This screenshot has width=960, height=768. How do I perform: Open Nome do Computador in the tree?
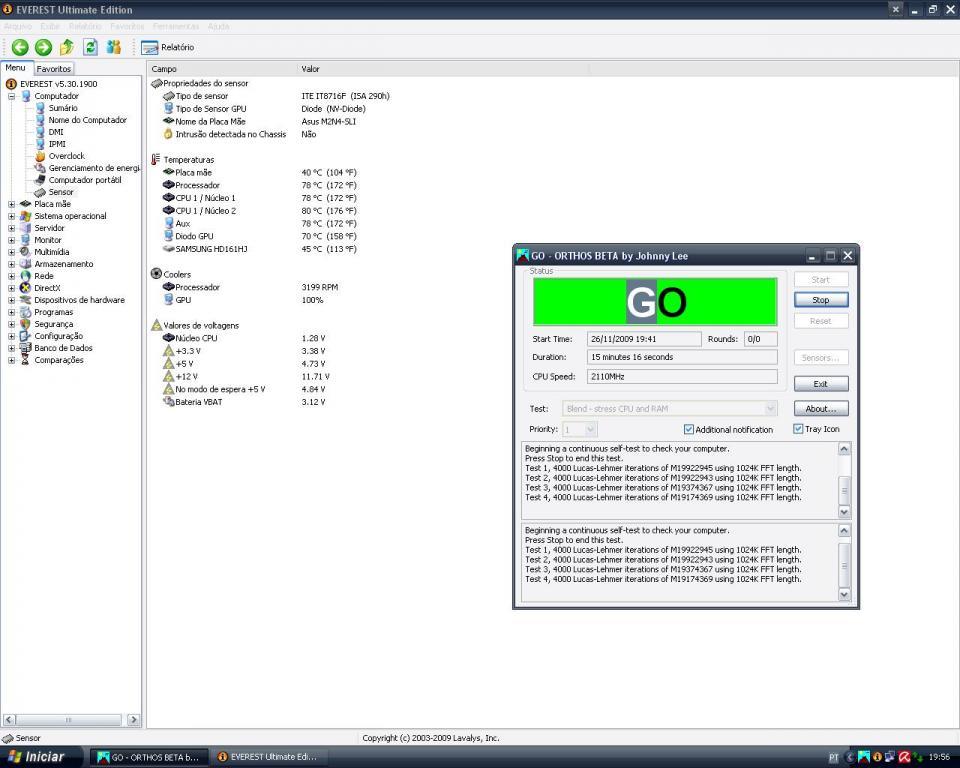coord(88,120)
